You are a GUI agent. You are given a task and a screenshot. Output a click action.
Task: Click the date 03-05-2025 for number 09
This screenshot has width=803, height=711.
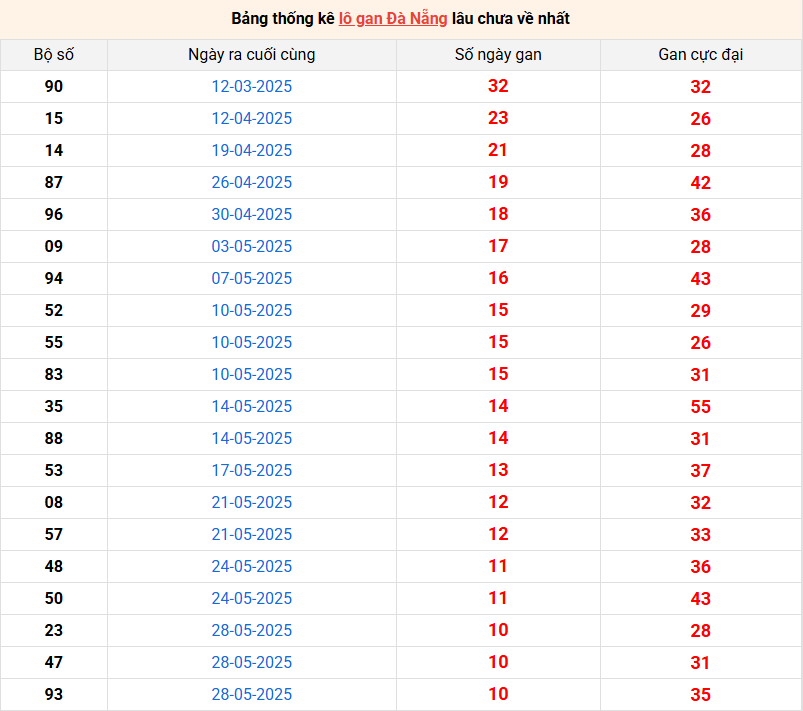(x=251, y=247)
